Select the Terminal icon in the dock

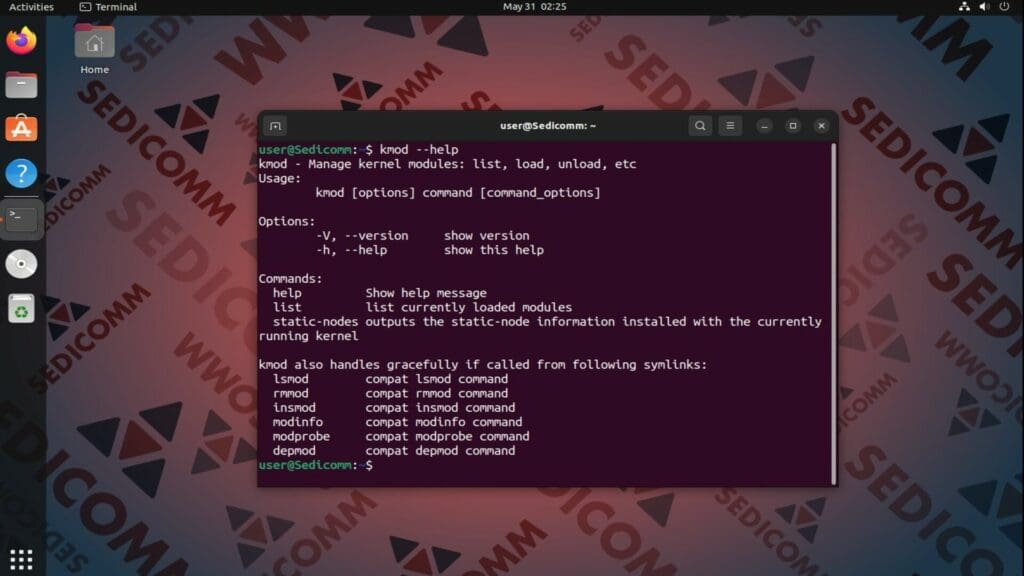(22, 219)
